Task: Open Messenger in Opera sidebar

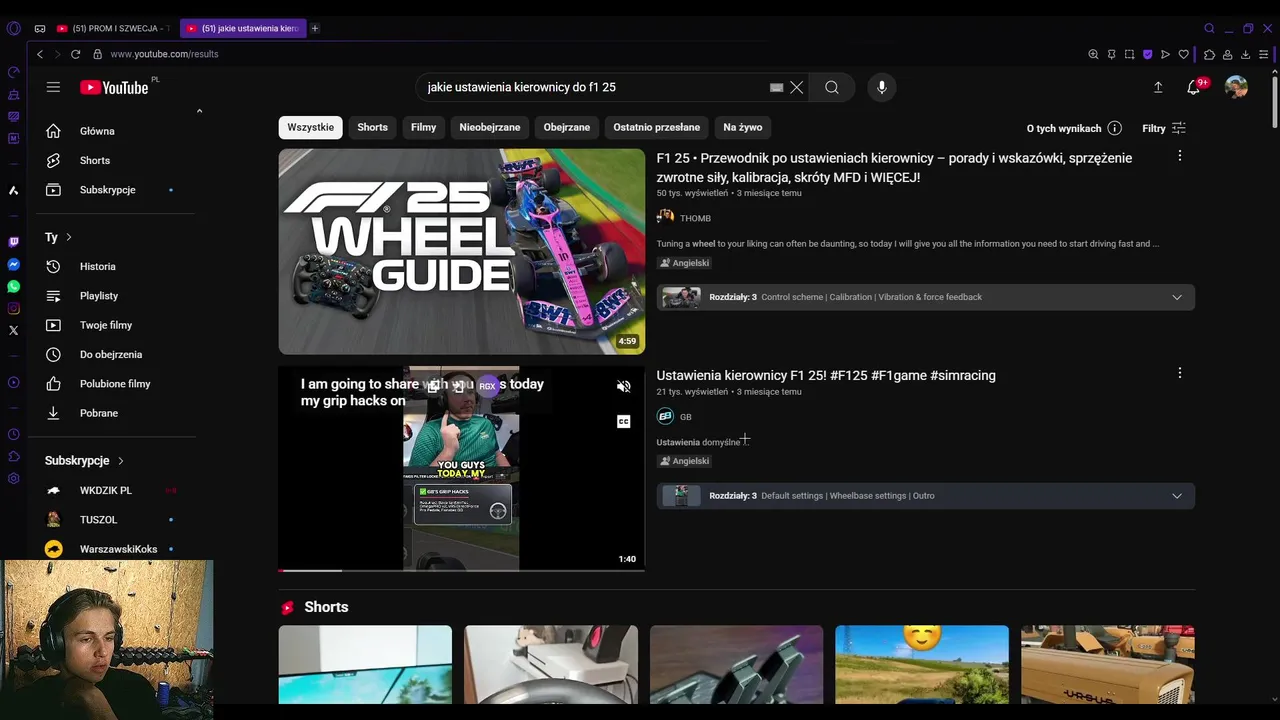Action: 13,265
